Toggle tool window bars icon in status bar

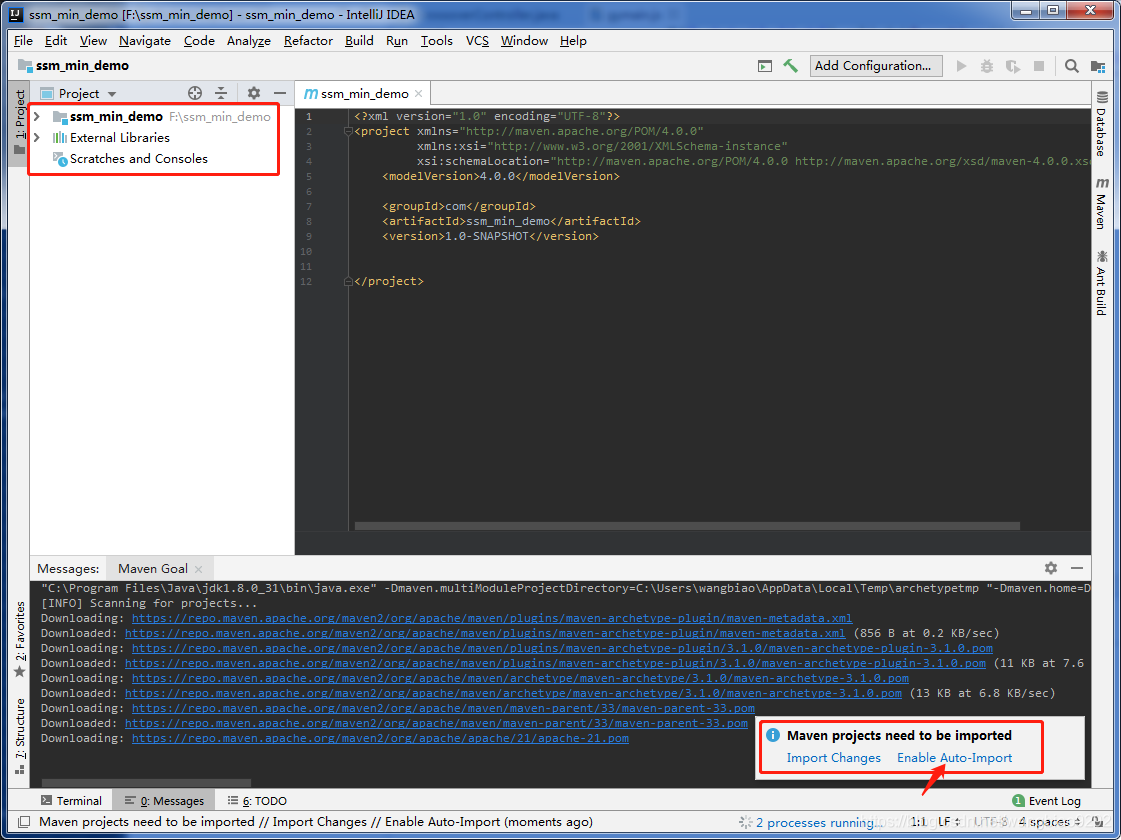click(24, 822)
